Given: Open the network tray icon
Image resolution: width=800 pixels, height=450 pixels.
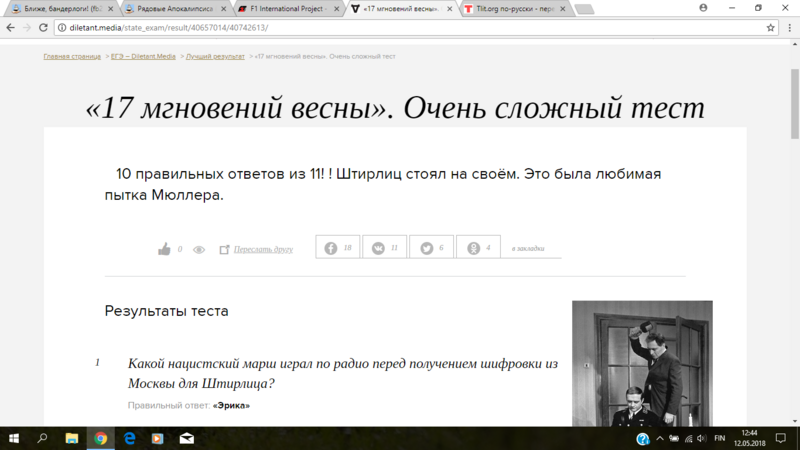Looking at the screenshot, I should click(x=688, y=438).
